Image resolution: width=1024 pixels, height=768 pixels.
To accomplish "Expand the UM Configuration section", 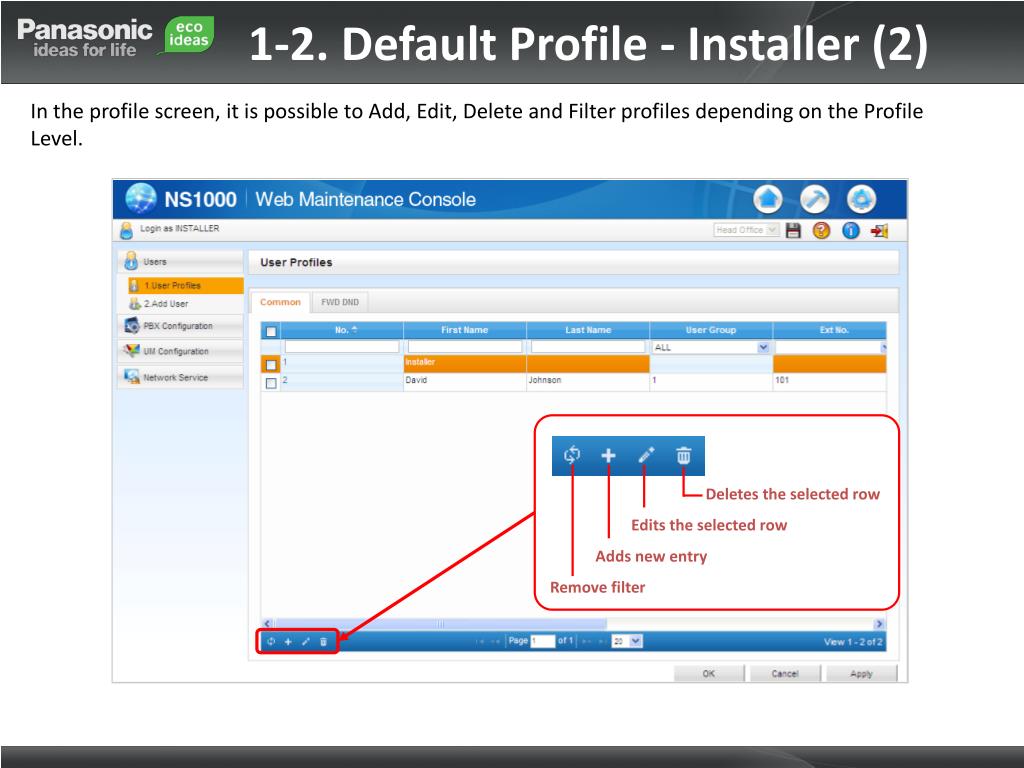I will pos(181,351).
